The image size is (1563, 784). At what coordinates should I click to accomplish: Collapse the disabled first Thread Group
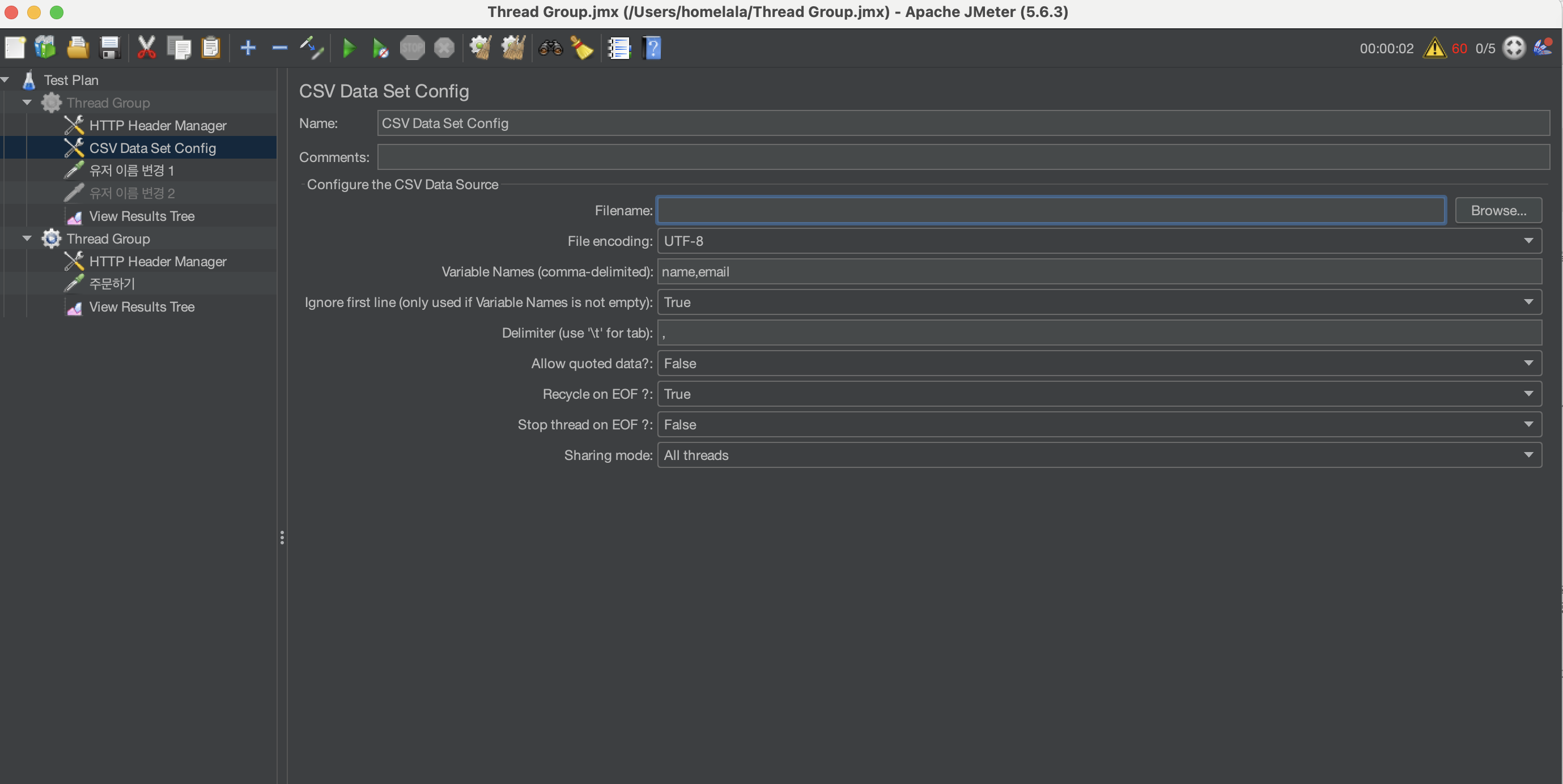coord(27,103)
